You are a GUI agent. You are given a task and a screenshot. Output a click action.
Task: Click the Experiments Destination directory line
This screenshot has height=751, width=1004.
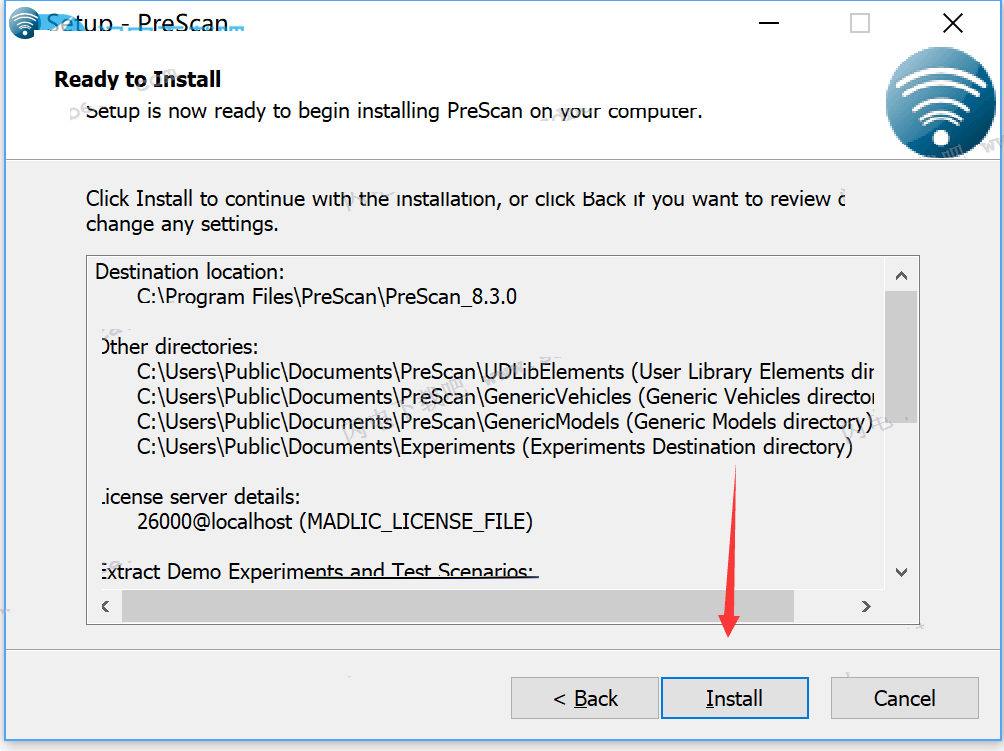click(495, 447)
